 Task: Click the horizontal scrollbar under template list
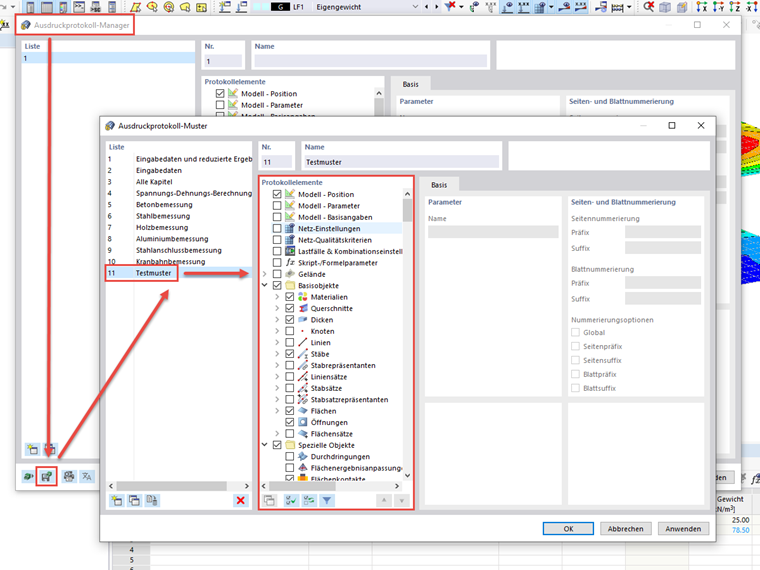tap(172, 486)
